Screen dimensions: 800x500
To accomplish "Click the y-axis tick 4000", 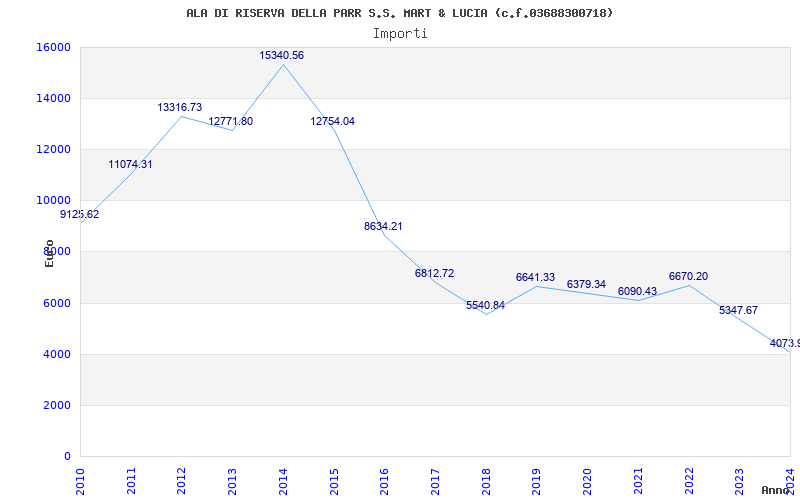I will pos(56,355).
